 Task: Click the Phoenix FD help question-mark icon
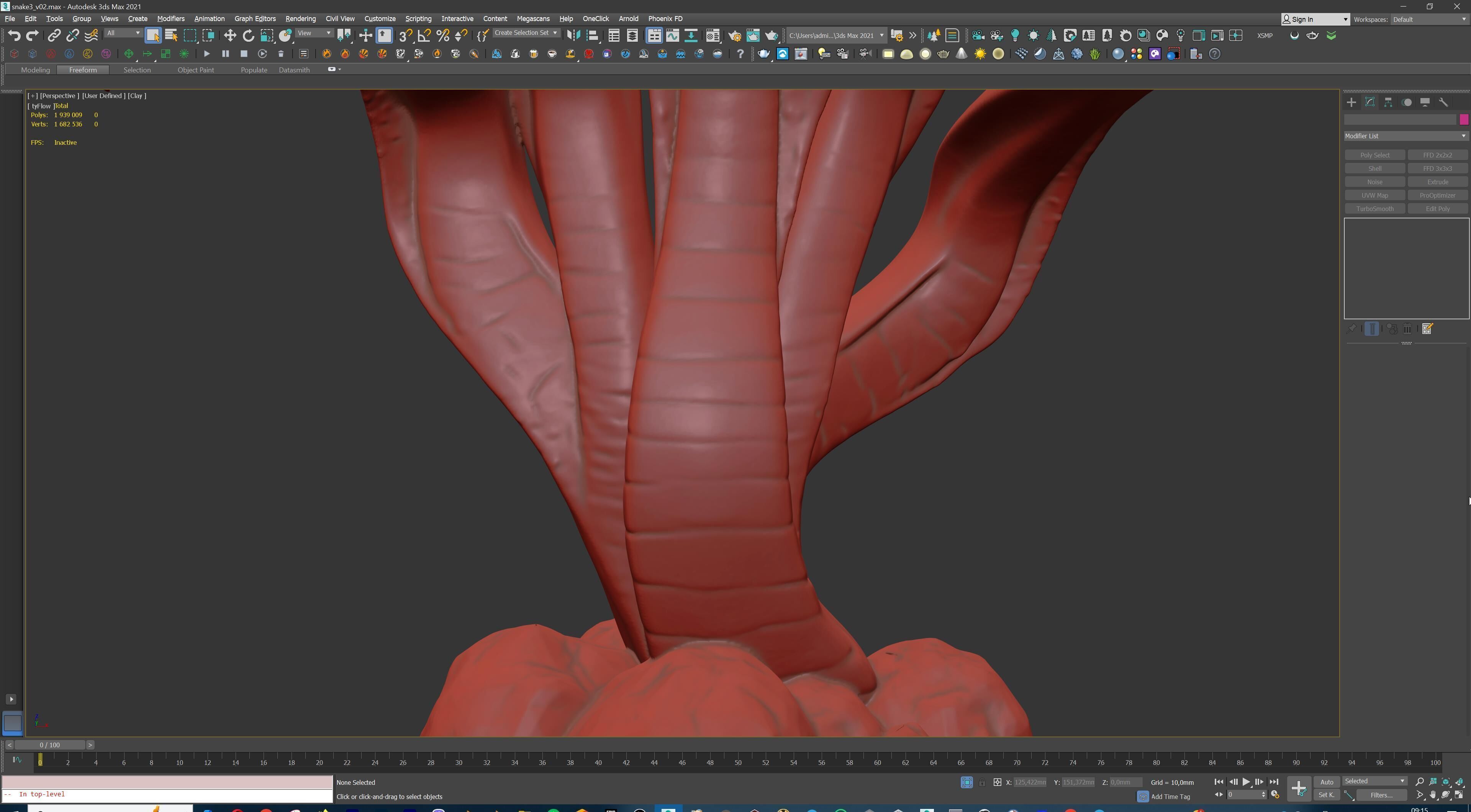click(740, 54)
